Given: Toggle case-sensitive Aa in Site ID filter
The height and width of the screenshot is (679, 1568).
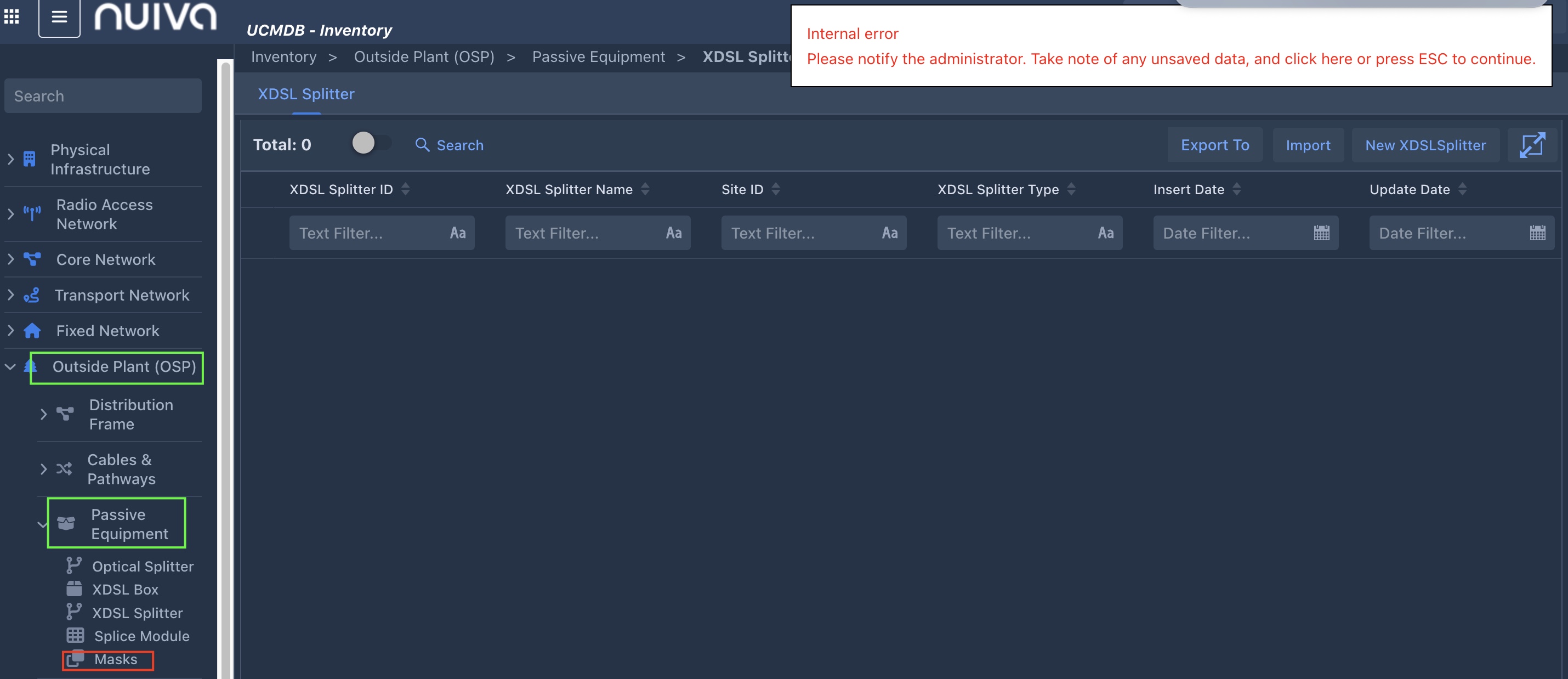Looking at the screenshot, I should click(x=889, y=233).
